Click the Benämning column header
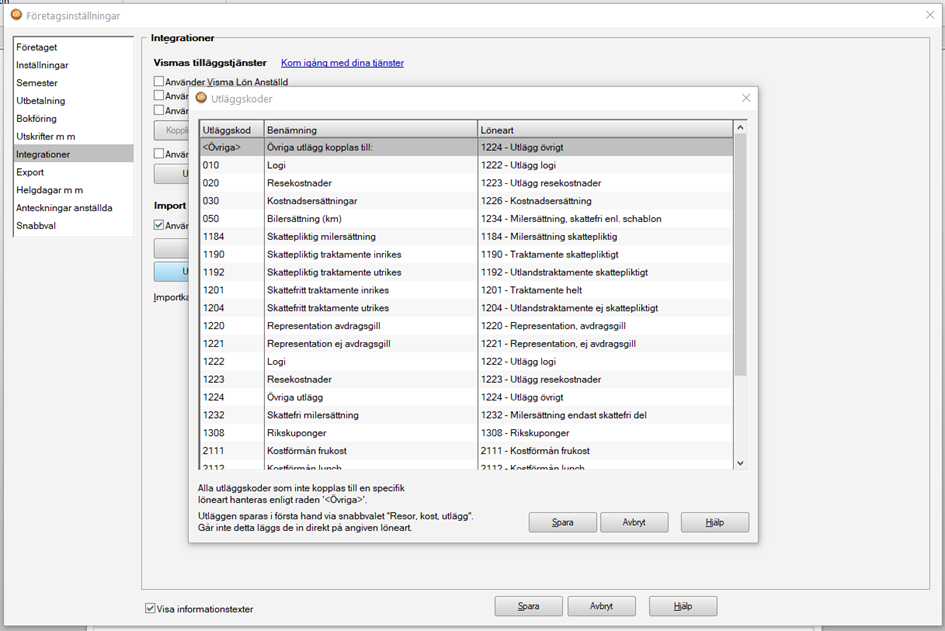Screen dimensions: 945x631 (371, 130)
